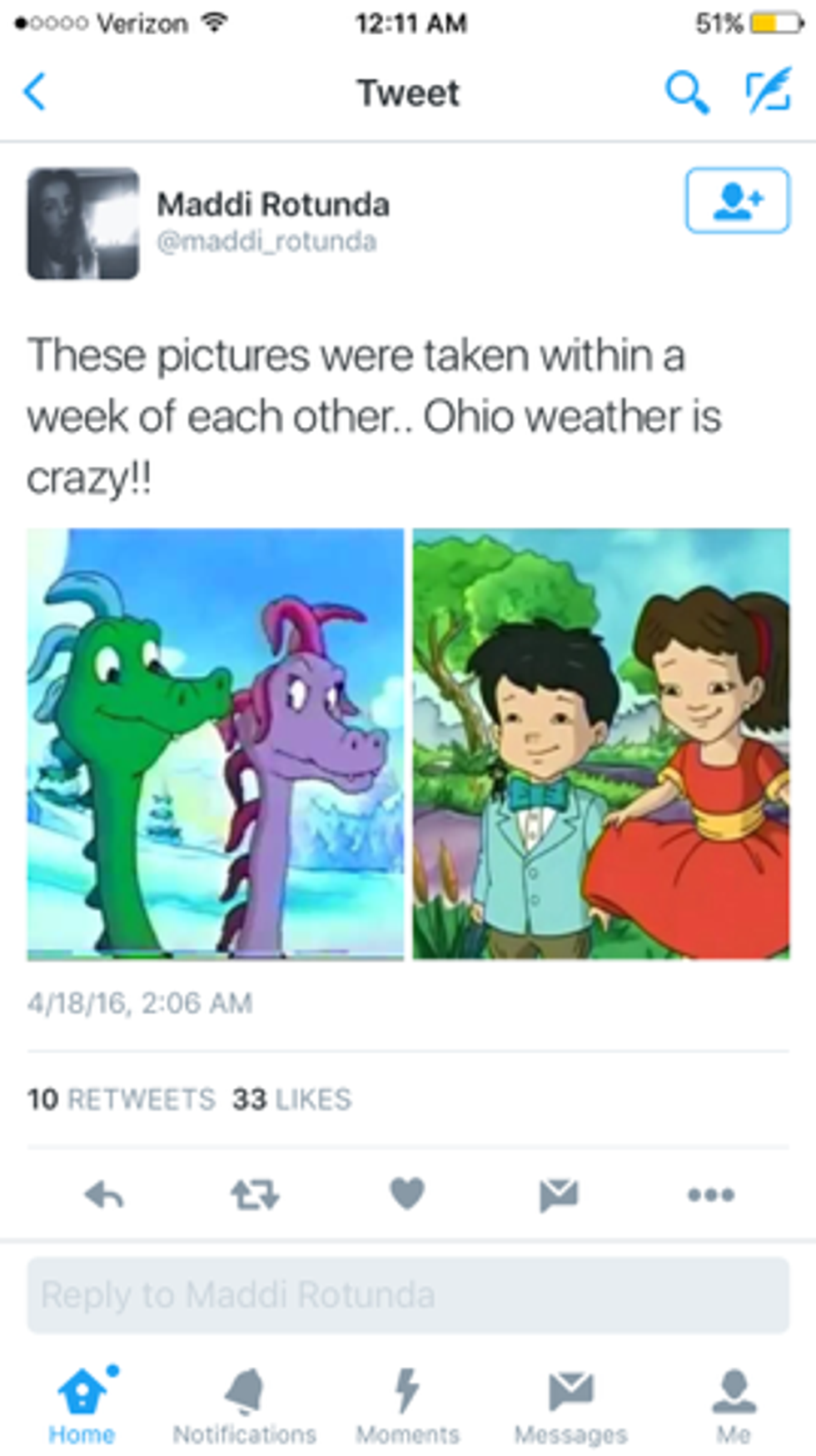
Task: Send tweet via direct message envelope icon
Action: (559, 1195)
